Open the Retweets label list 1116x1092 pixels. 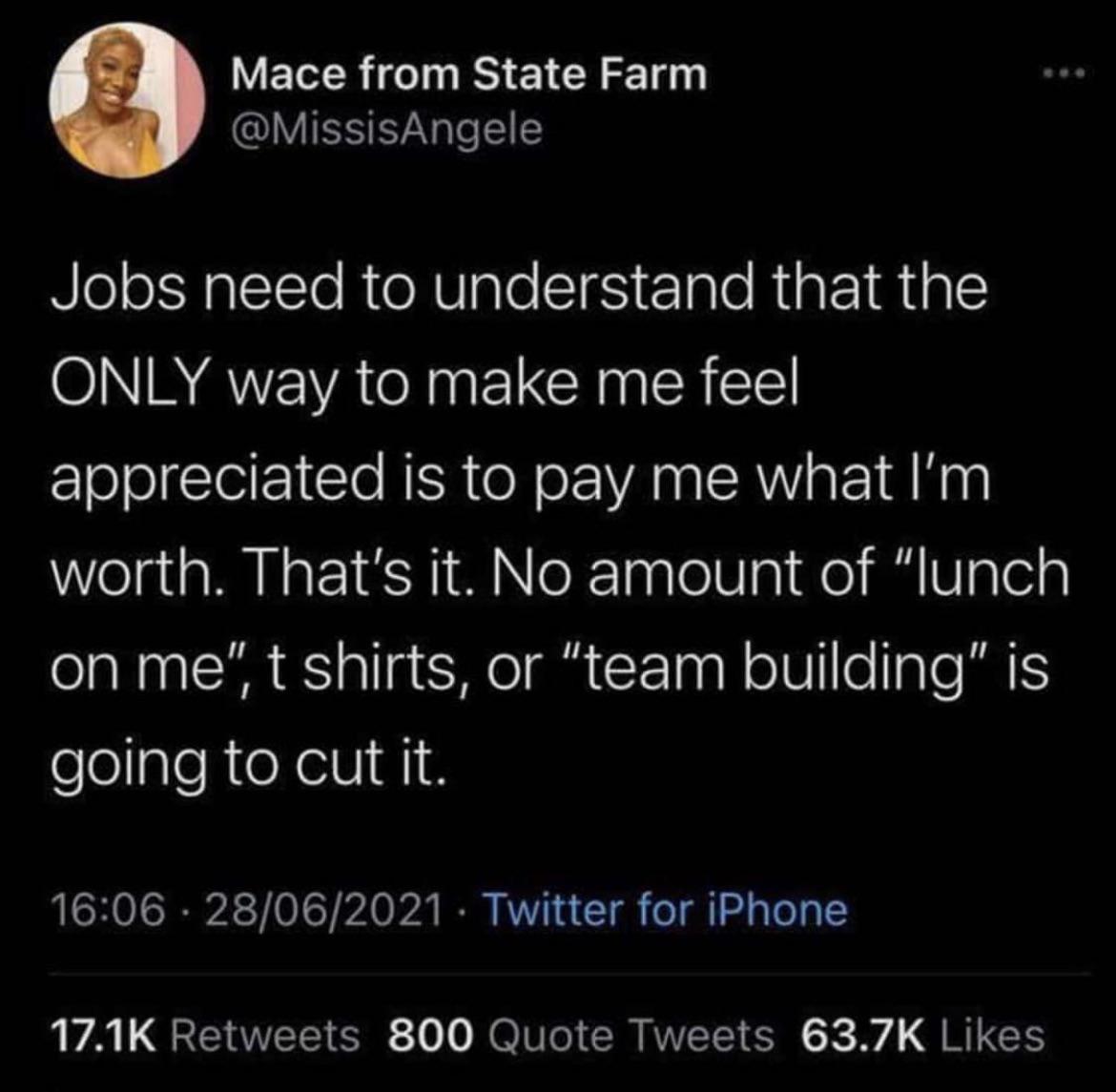coord(266,1035)
